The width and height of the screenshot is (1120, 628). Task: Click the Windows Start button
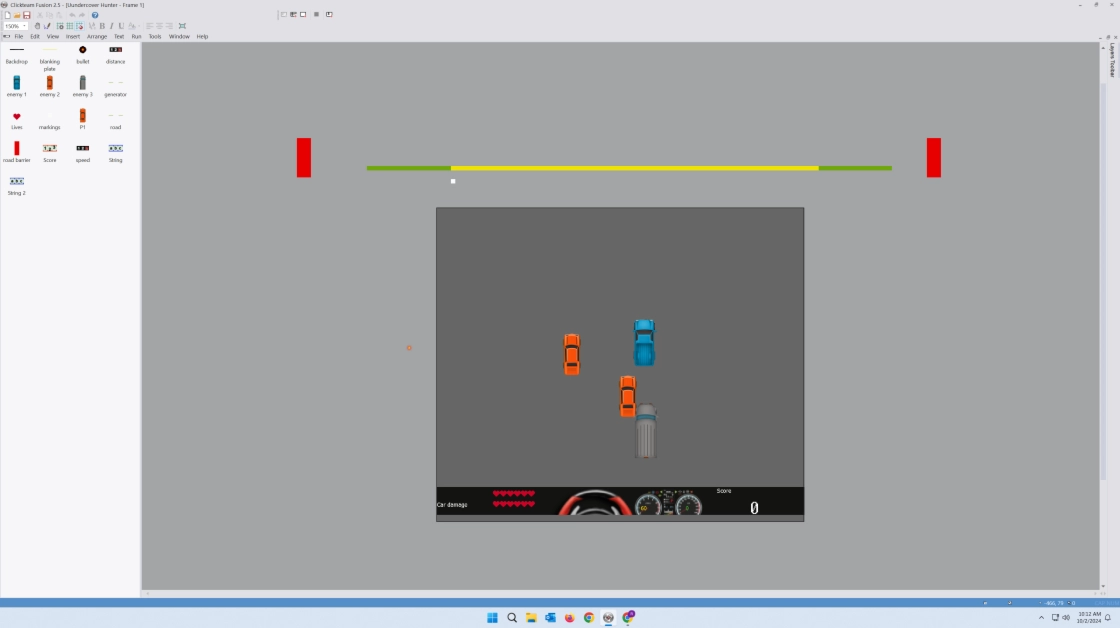492,618
